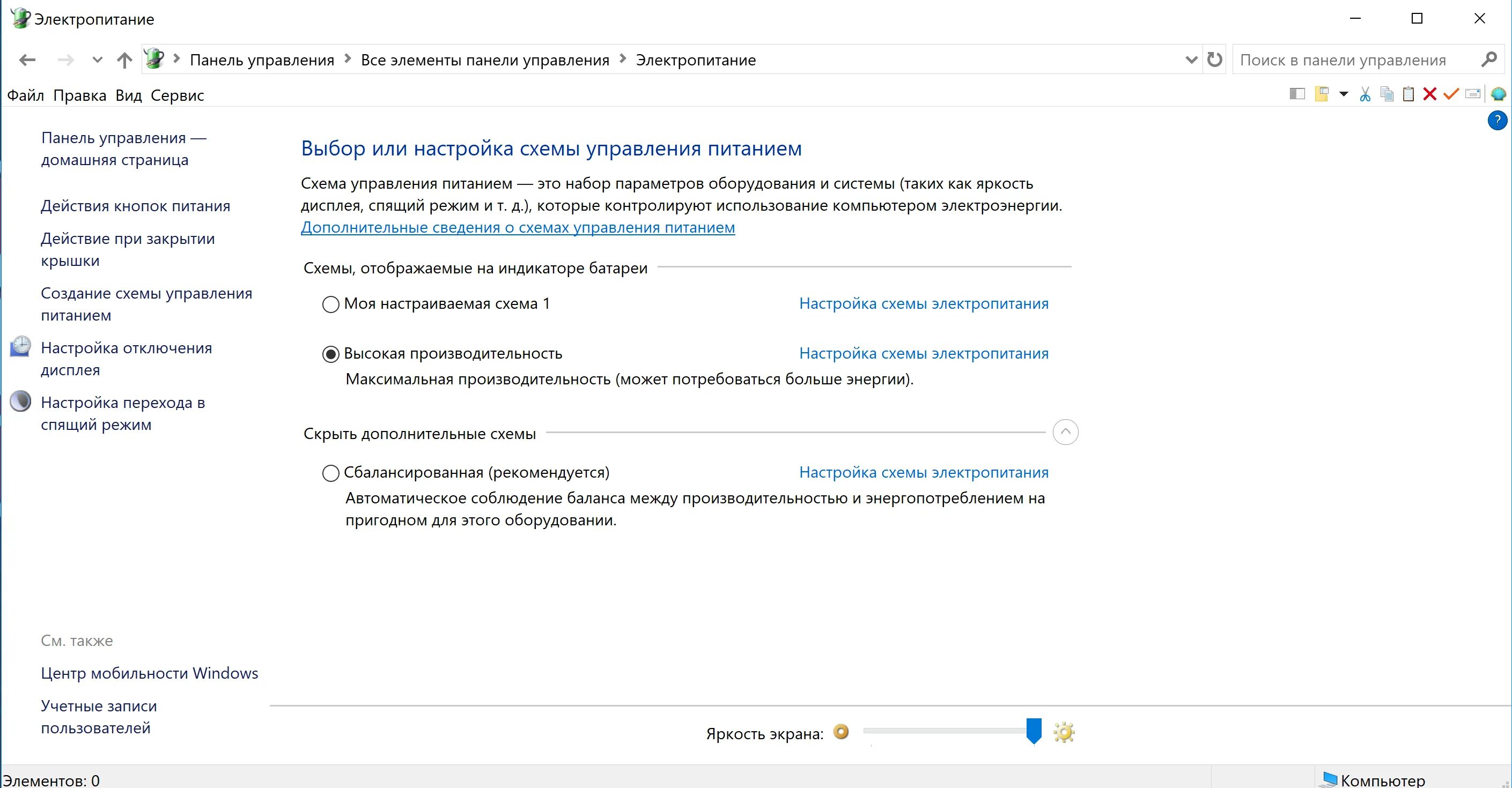The height and width of the screenshot is (788, 1512).
Task: Click the orange checkmark Properties icon
Action: point(1450,94)
